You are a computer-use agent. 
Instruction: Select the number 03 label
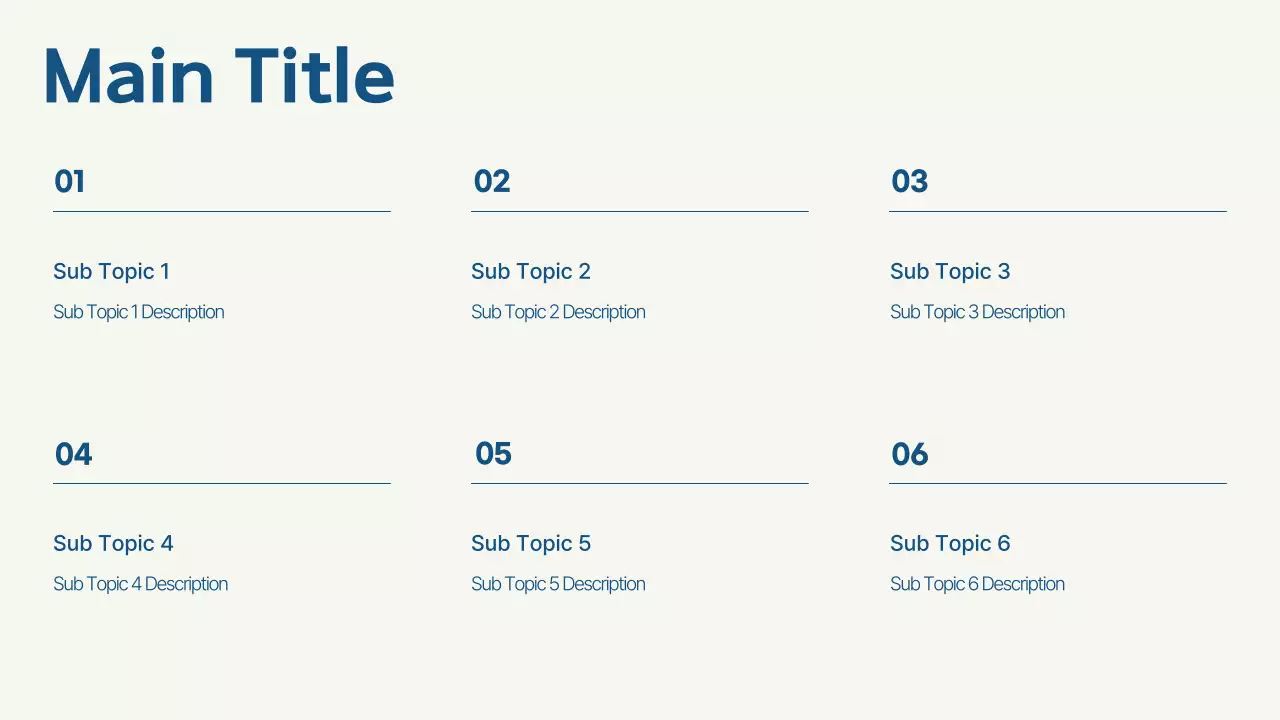(x=909, y=182)
